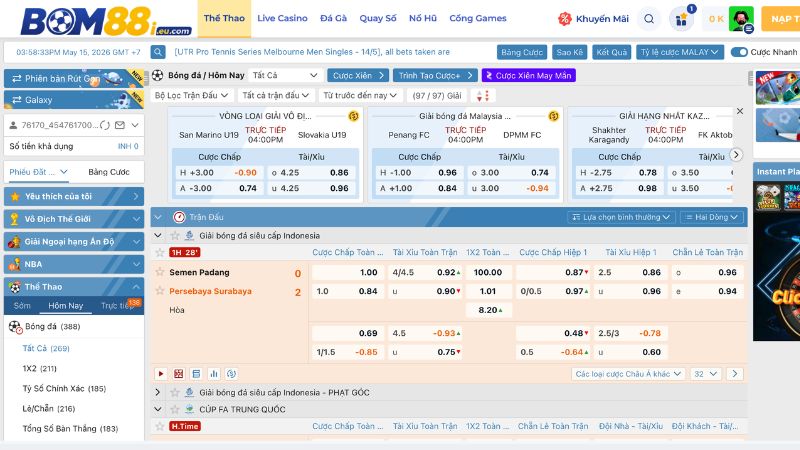This screenshot has height=450, width=800.
Task: Toggle star on the 1H 28' header row
Action: [160, 253]
